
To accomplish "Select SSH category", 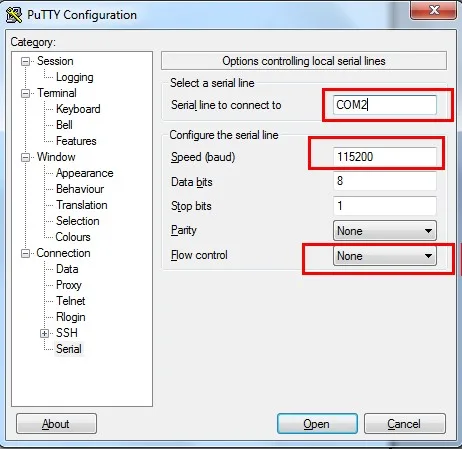I will pos(67,333).
